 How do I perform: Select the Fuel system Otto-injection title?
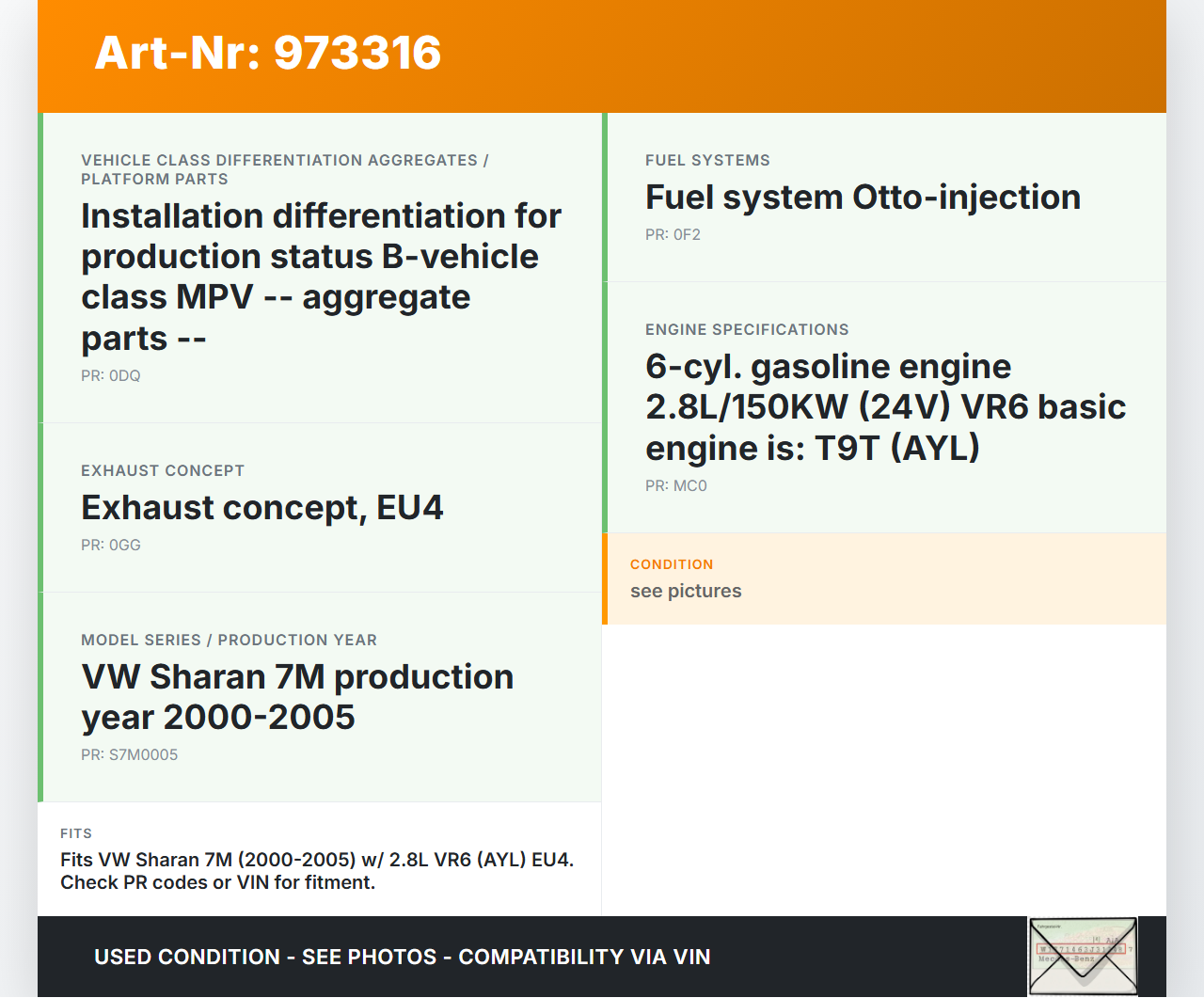(863, 198)
